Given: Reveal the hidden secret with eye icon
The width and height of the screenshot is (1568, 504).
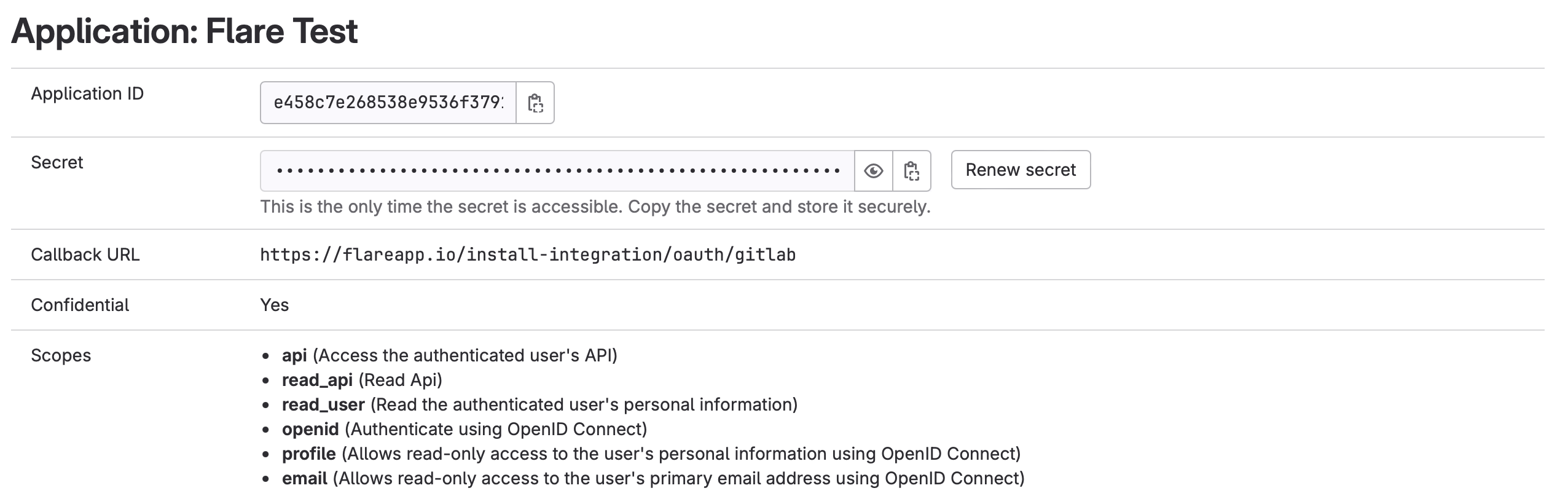Looking at the screenshot, I should point(874,170).
